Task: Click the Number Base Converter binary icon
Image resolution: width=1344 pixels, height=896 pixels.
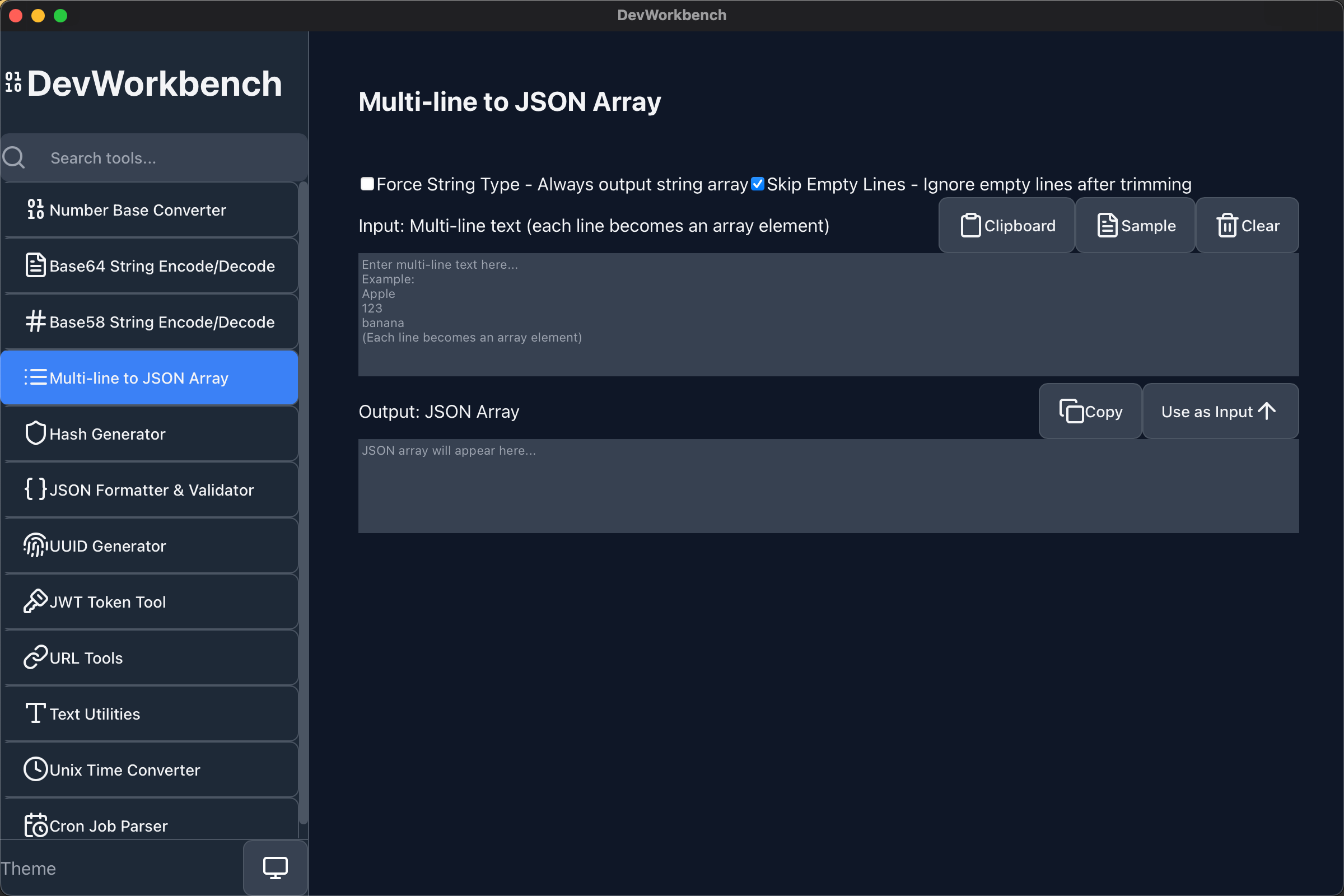Action: (x=35, y=209)
